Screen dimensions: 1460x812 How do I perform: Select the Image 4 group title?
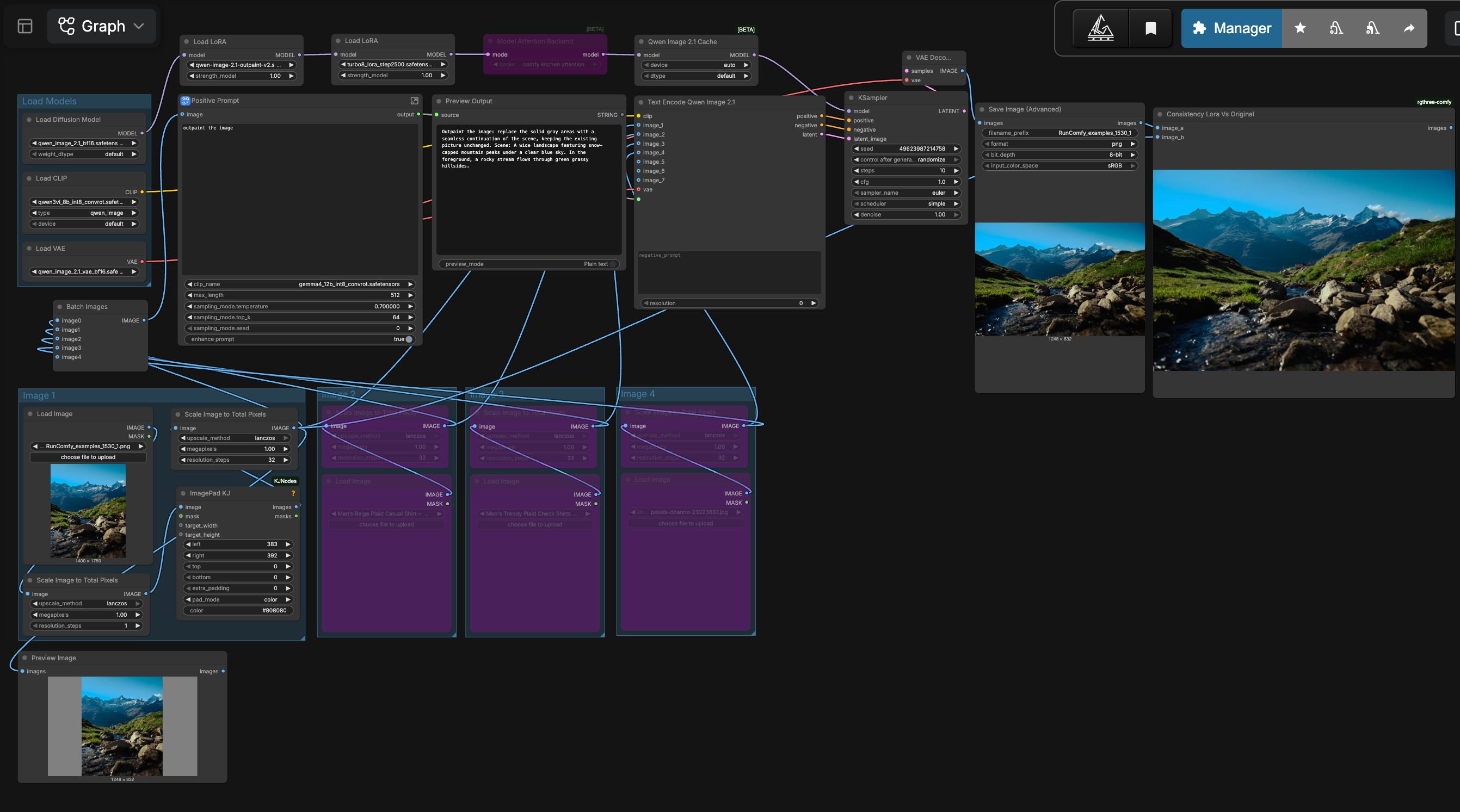(638, 394)
